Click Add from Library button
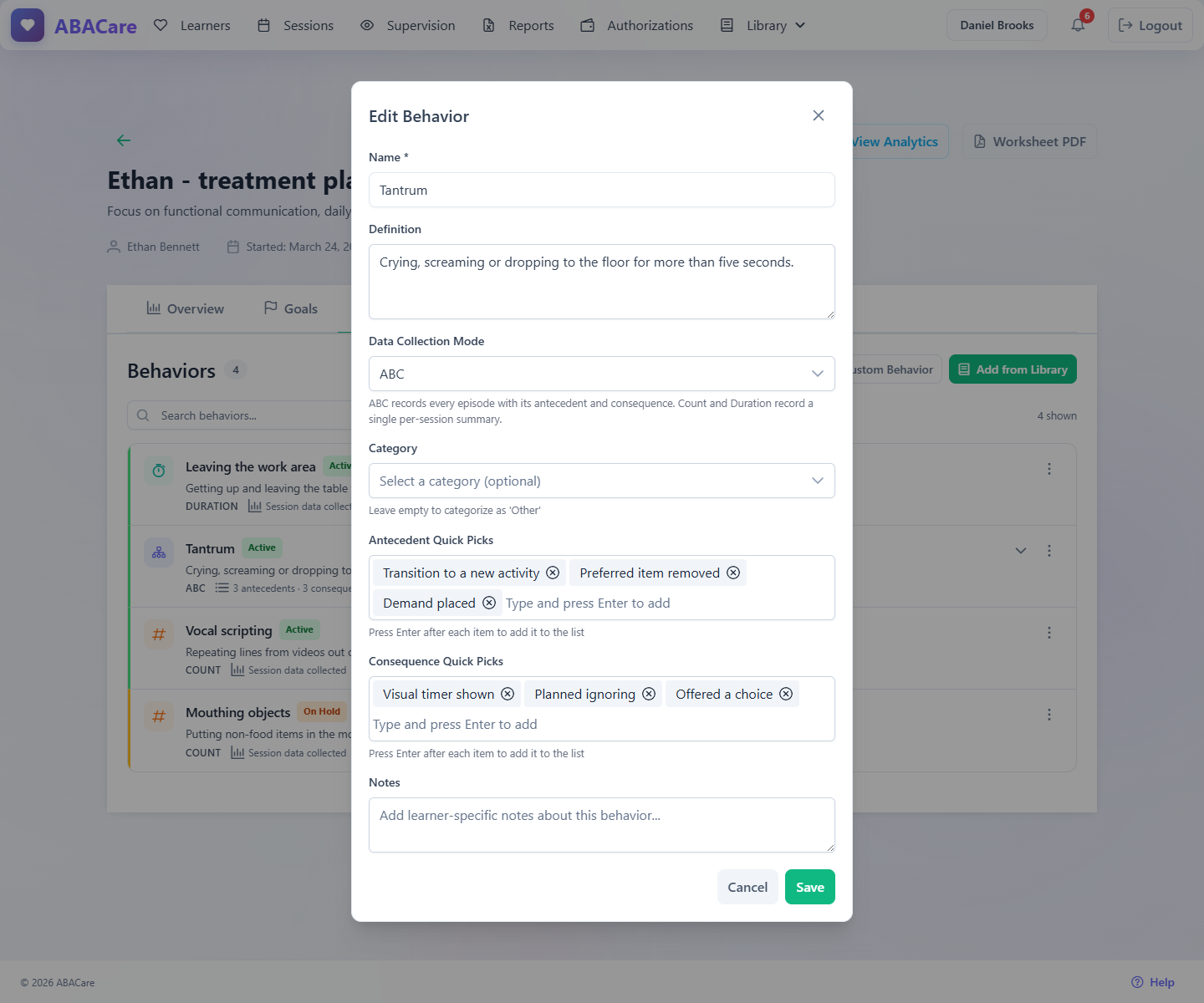This screenshot has width=1204, height=1003. click(1013, 369)
